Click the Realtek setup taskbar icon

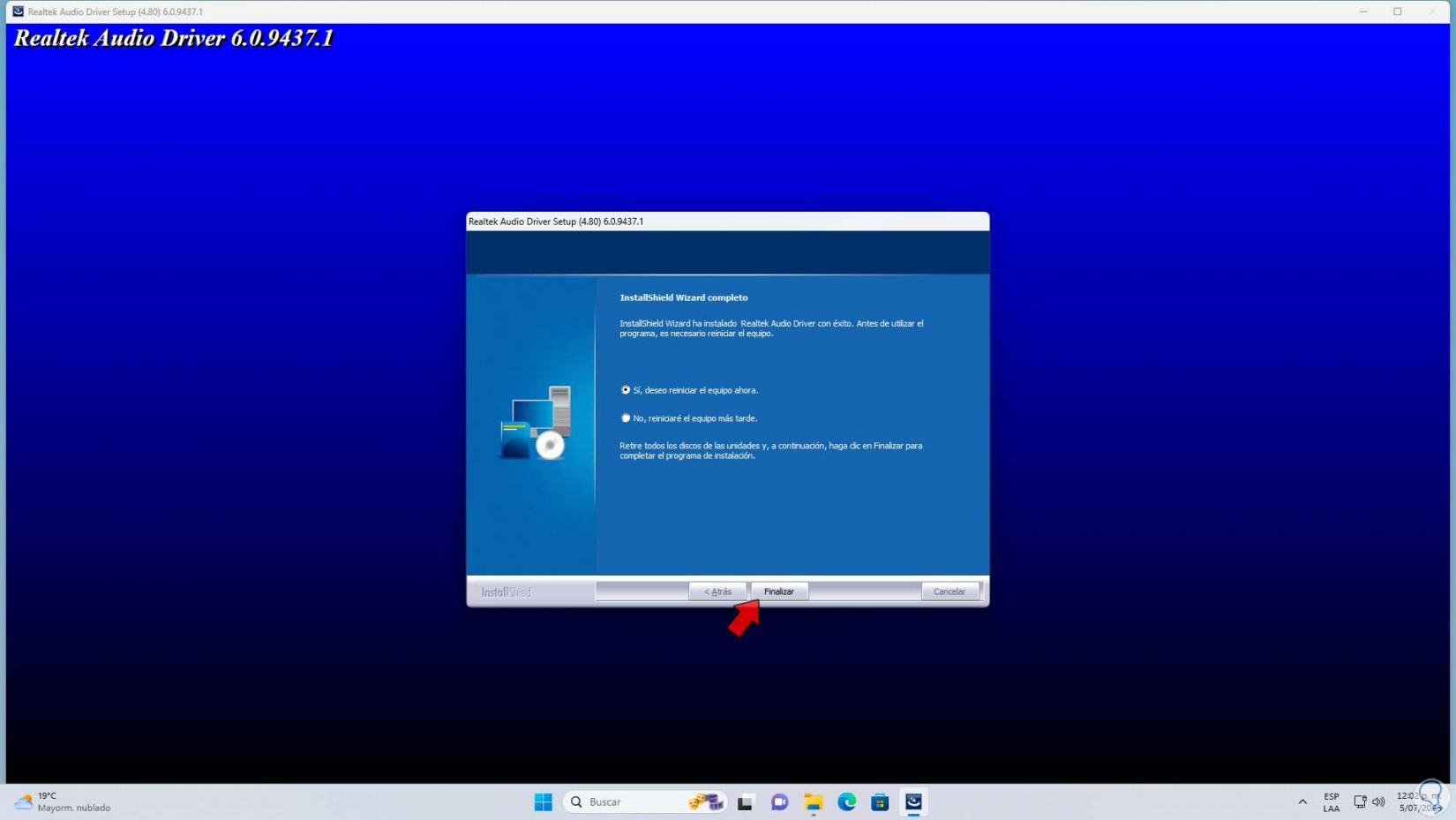(913, 801)
